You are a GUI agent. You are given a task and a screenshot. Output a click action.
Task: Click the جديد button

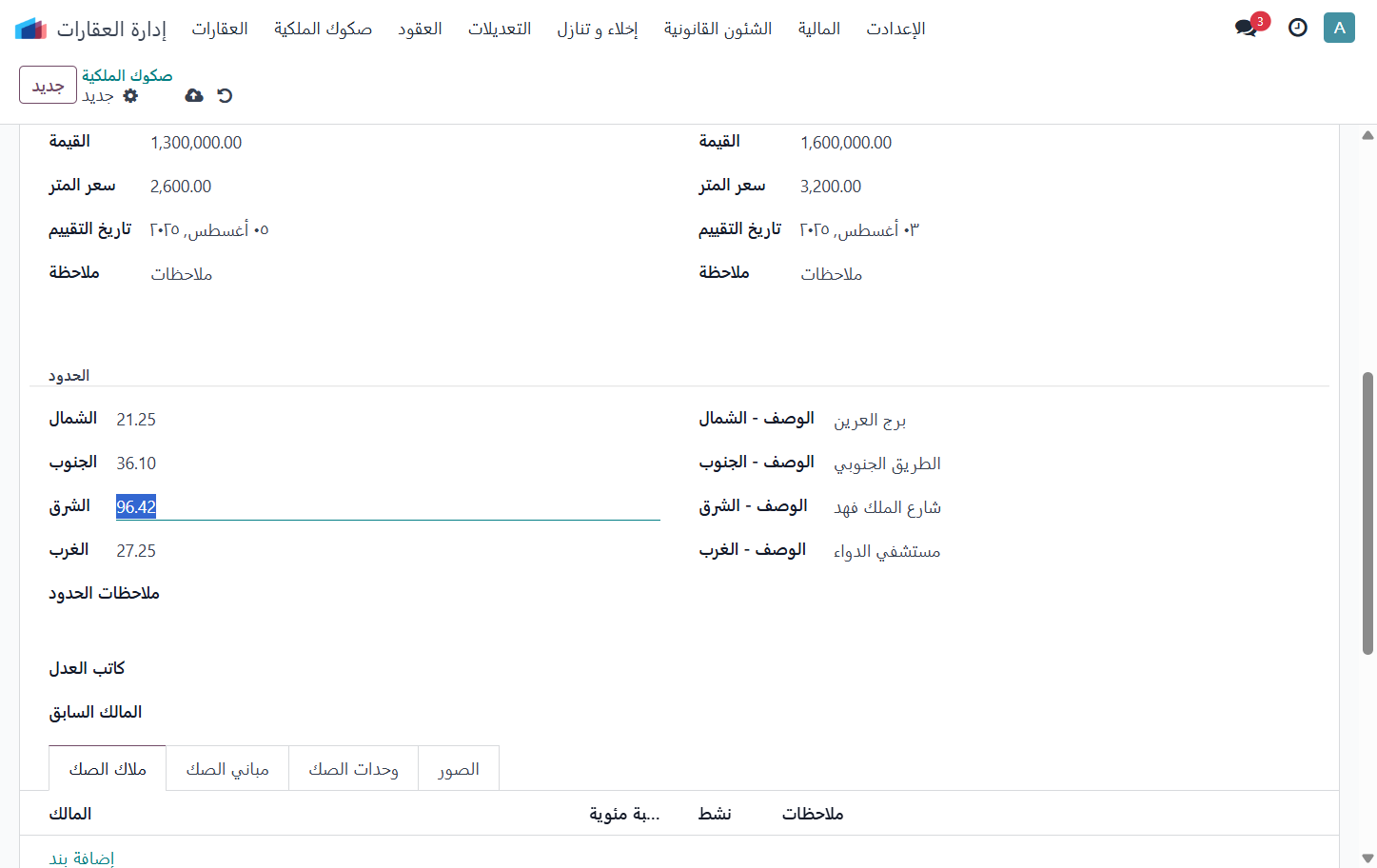coord(48,85)
